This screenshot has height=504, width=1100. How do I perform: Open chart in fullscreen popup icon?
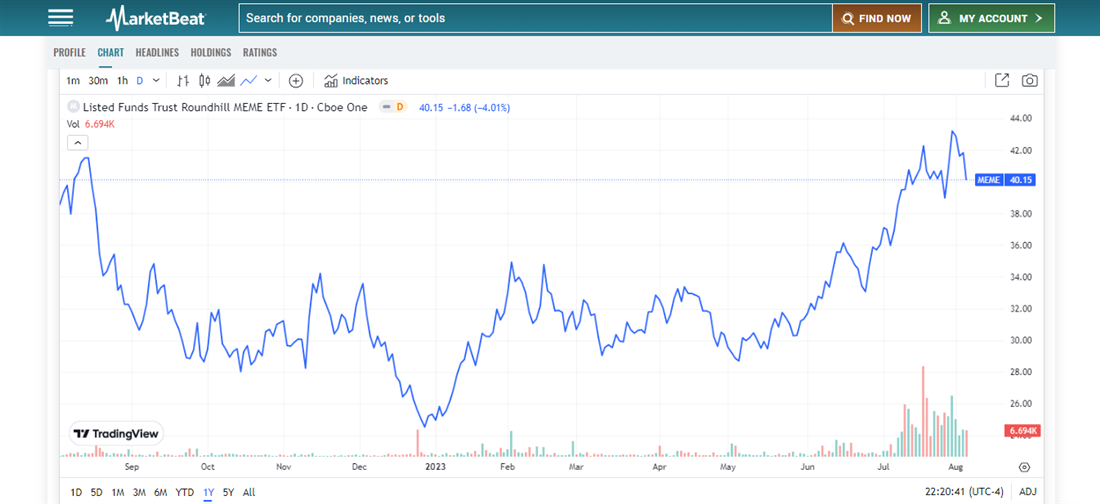pyautogui.click(x=1002, y=81)
